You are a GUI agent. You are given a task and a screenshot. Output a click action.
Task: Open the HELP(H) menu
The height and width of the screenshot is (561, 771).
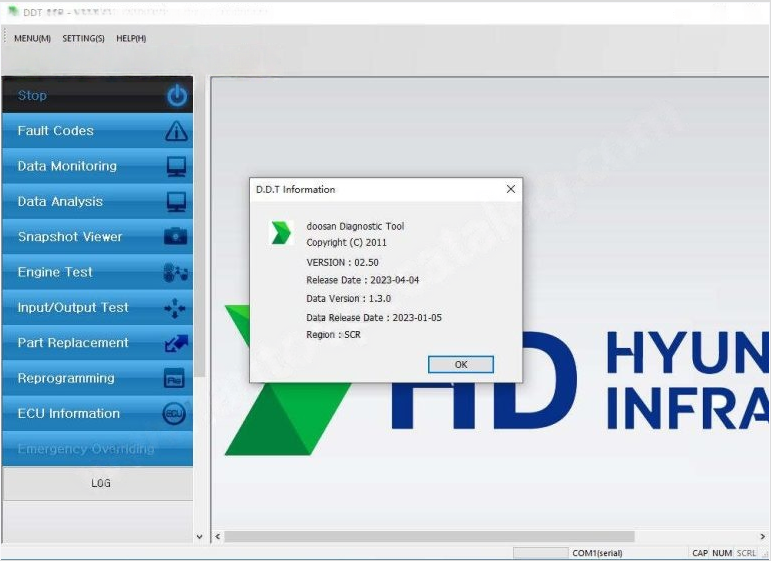click(x=131, y=39)
